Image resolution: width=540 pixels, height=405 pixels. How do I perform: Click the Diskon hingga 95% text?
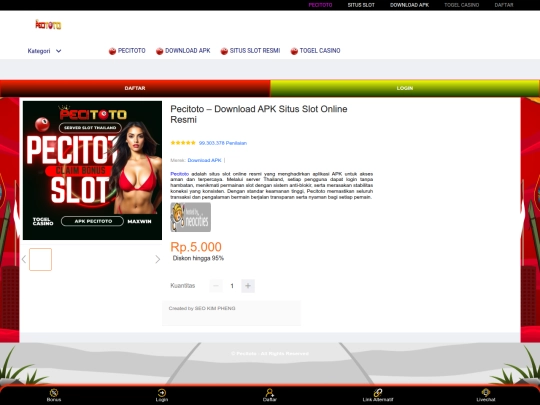(198, 258)
